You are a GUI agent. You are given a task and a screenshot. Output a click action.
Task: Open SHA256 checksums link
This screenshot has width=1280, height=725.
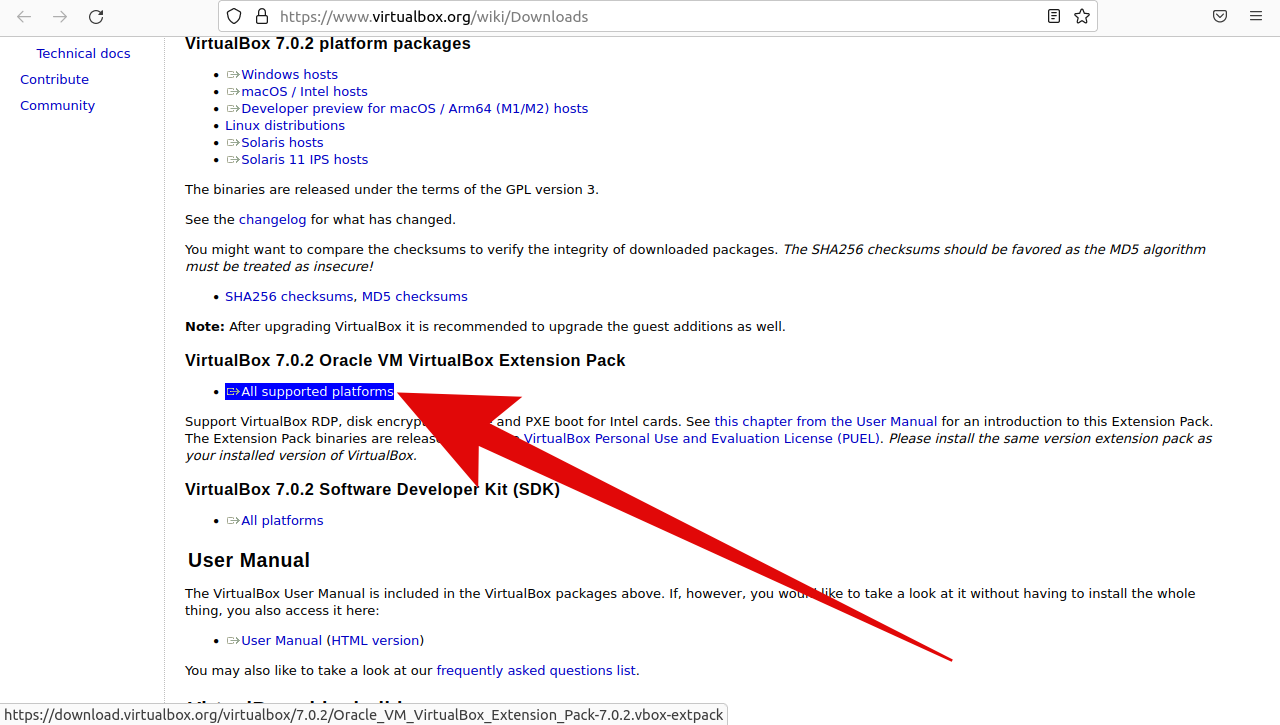tap(289, 296)
